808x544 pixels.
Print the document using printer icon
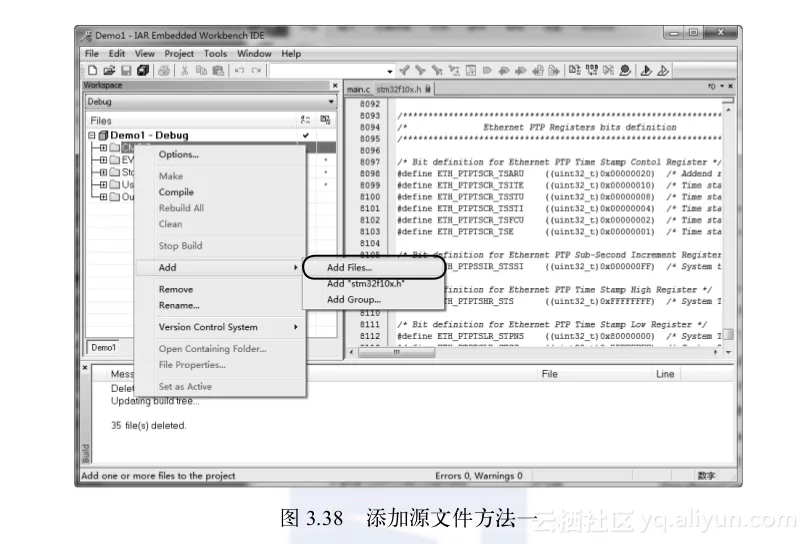[x=164, y=71]
